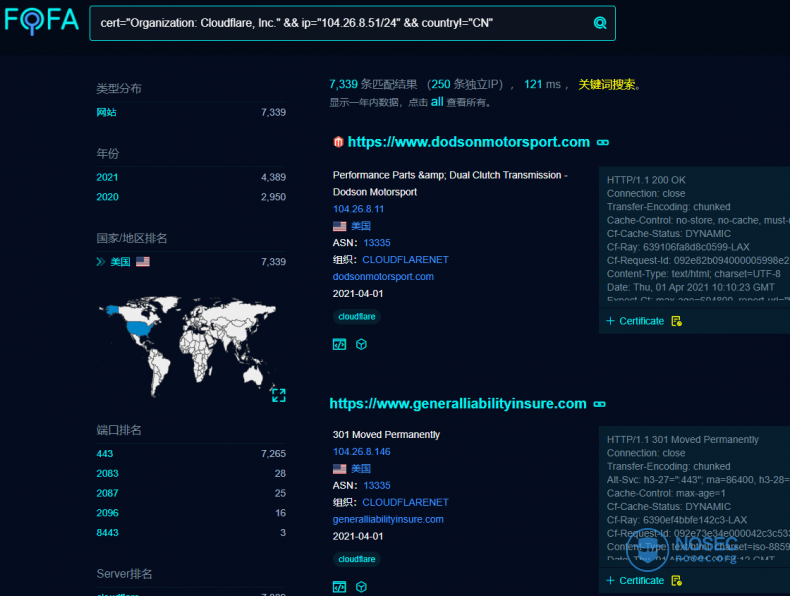The width and height of the screenshot is (790, 596).
Task: Filter results by year 2021
Action: [x=107, y=177]
